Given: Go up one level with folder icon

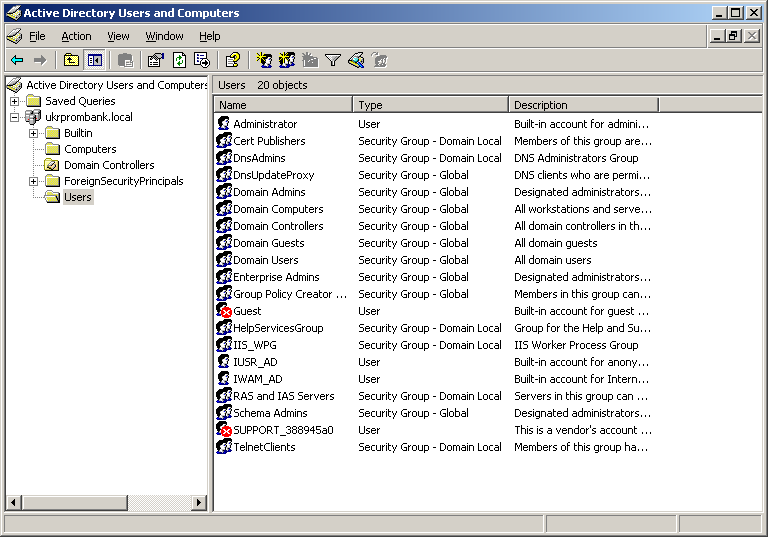Looking at the screenshot, I should [72, 60].
